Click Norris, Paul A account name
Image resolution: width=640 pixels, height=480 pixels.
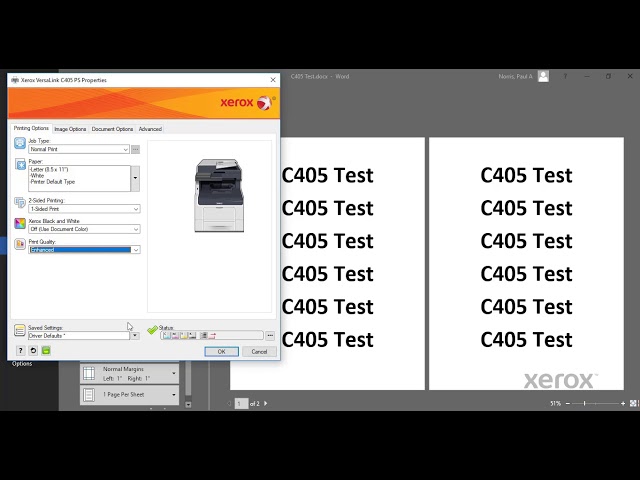[516, 76]
